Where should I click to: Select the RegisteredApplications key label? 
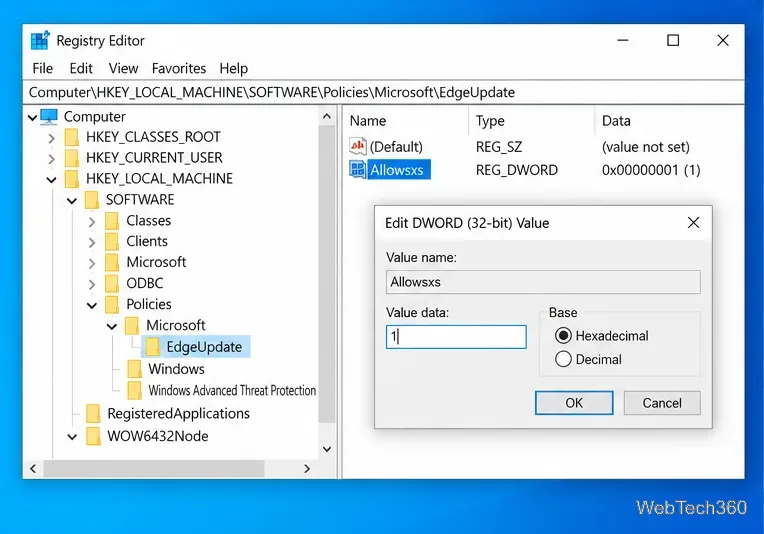click(x=178, y=414)
